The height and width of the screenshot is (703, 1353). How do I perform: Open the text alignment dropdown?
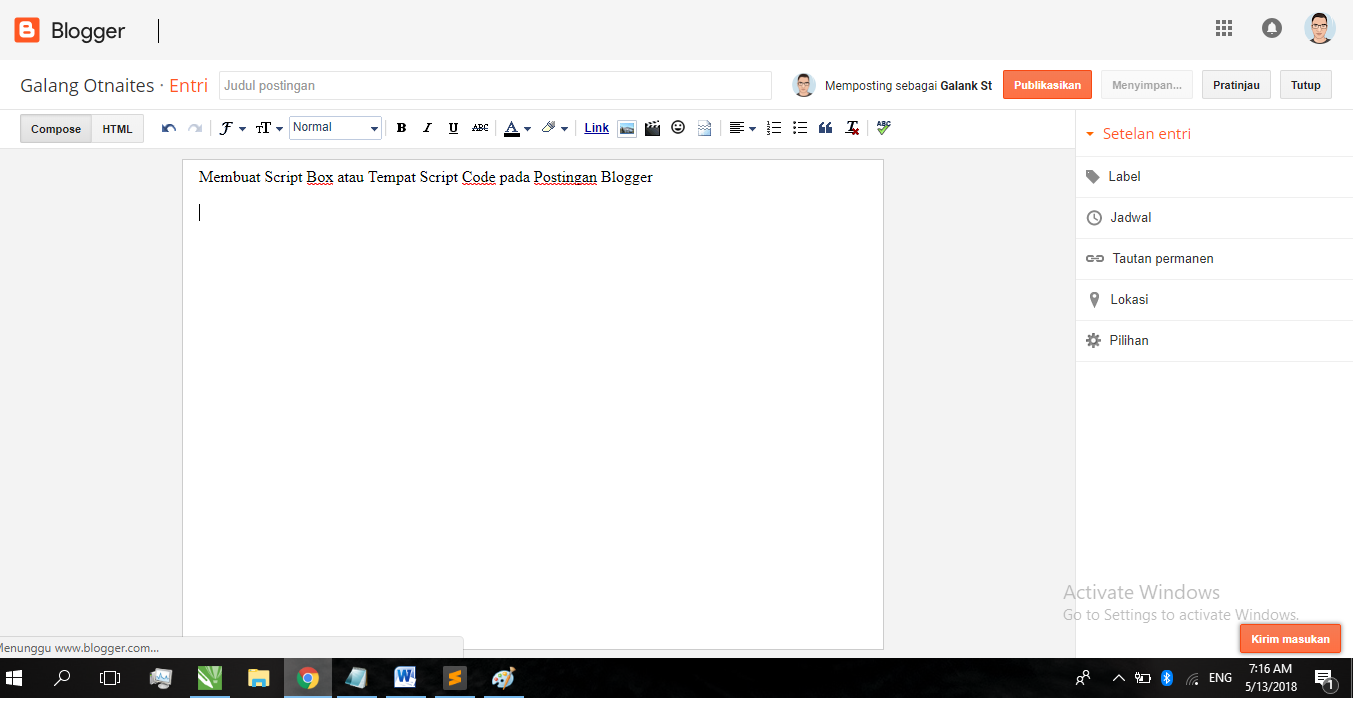(x=741, y=128)
